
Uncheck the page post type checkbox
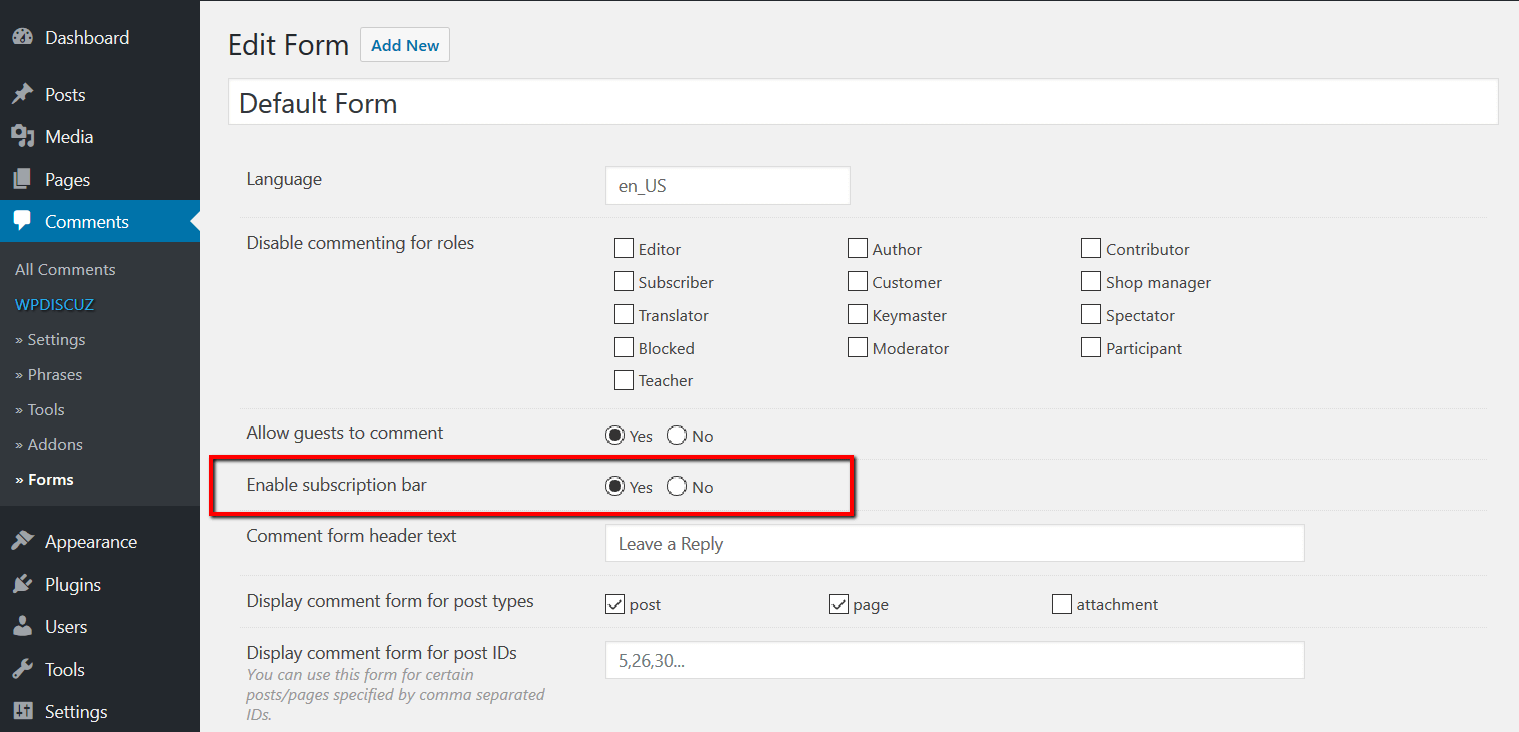(x=839, y=604)
